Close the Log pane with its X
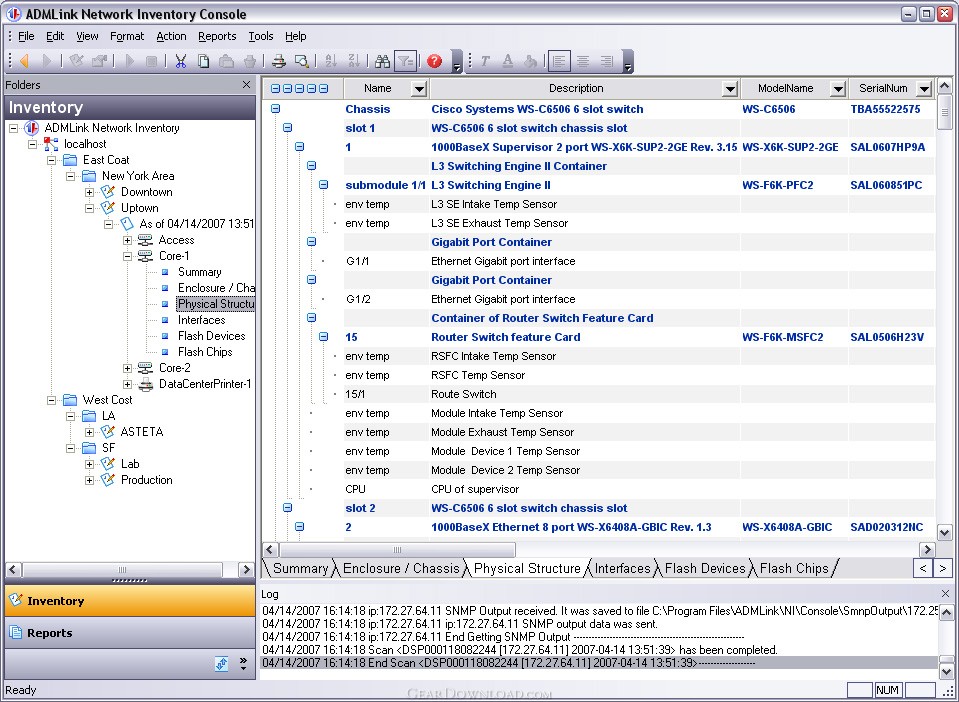Screen dimensions: 959x702 (x=946, y=593)
